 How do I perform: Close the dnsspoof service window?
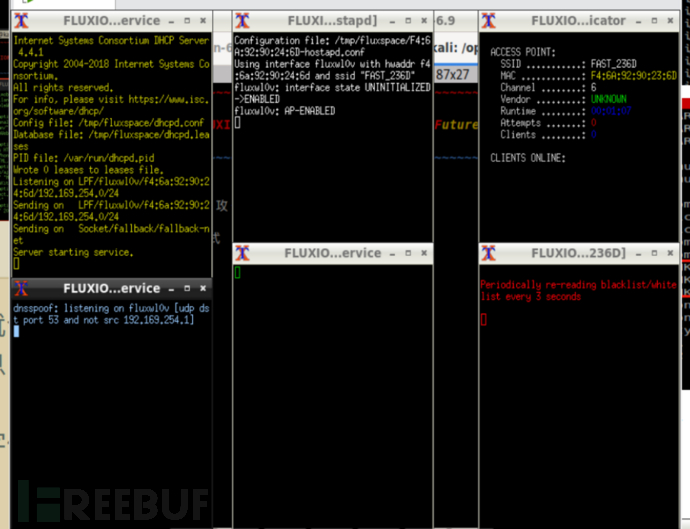point(203,288)
